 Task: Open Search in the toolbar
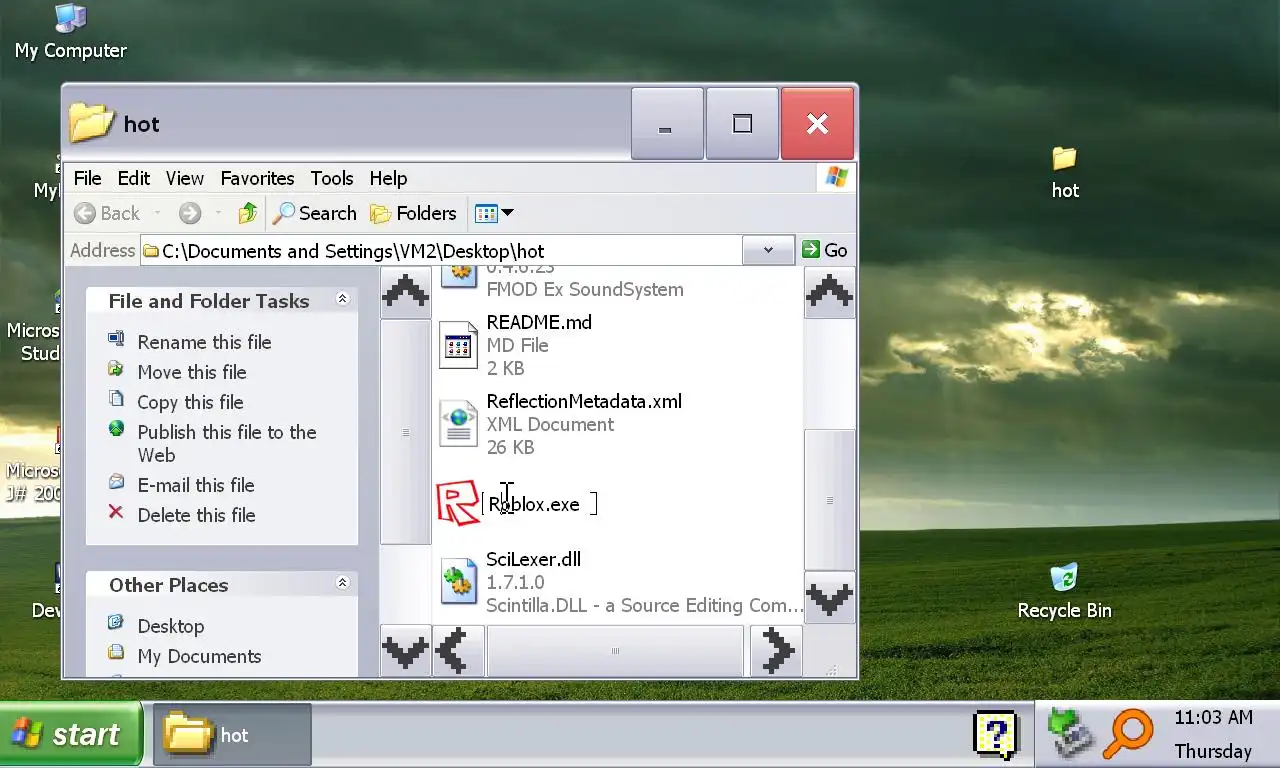(x=315, y=213)
